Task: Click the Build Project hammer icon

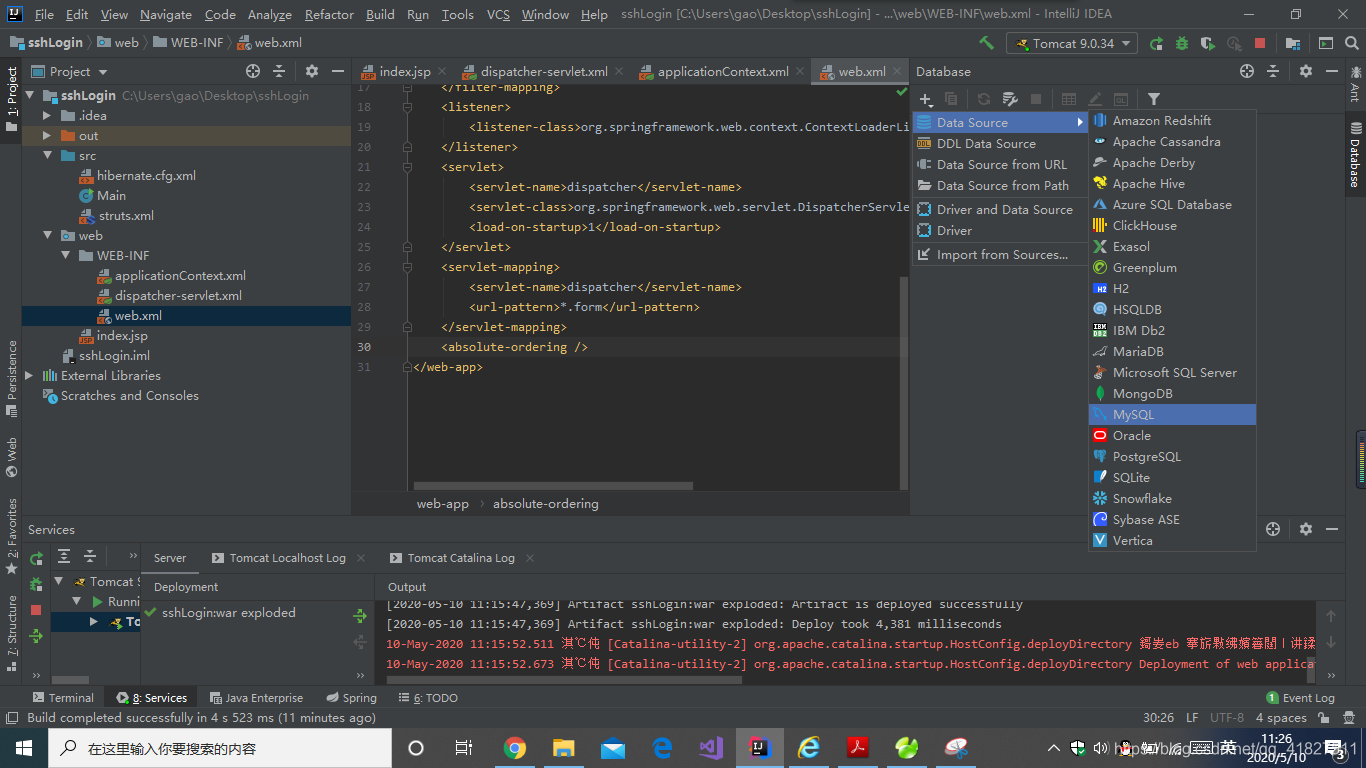Action: (x=986, y=43)
